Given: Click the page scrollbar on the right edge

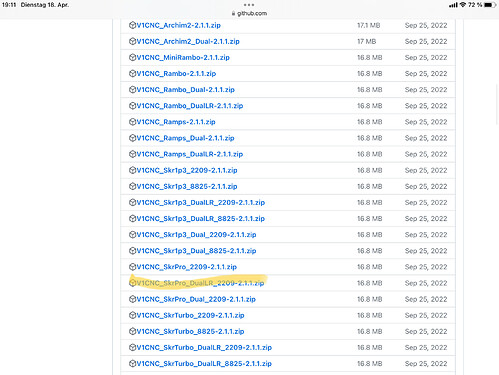Looking at the screenshot, I should coord(497,104).
